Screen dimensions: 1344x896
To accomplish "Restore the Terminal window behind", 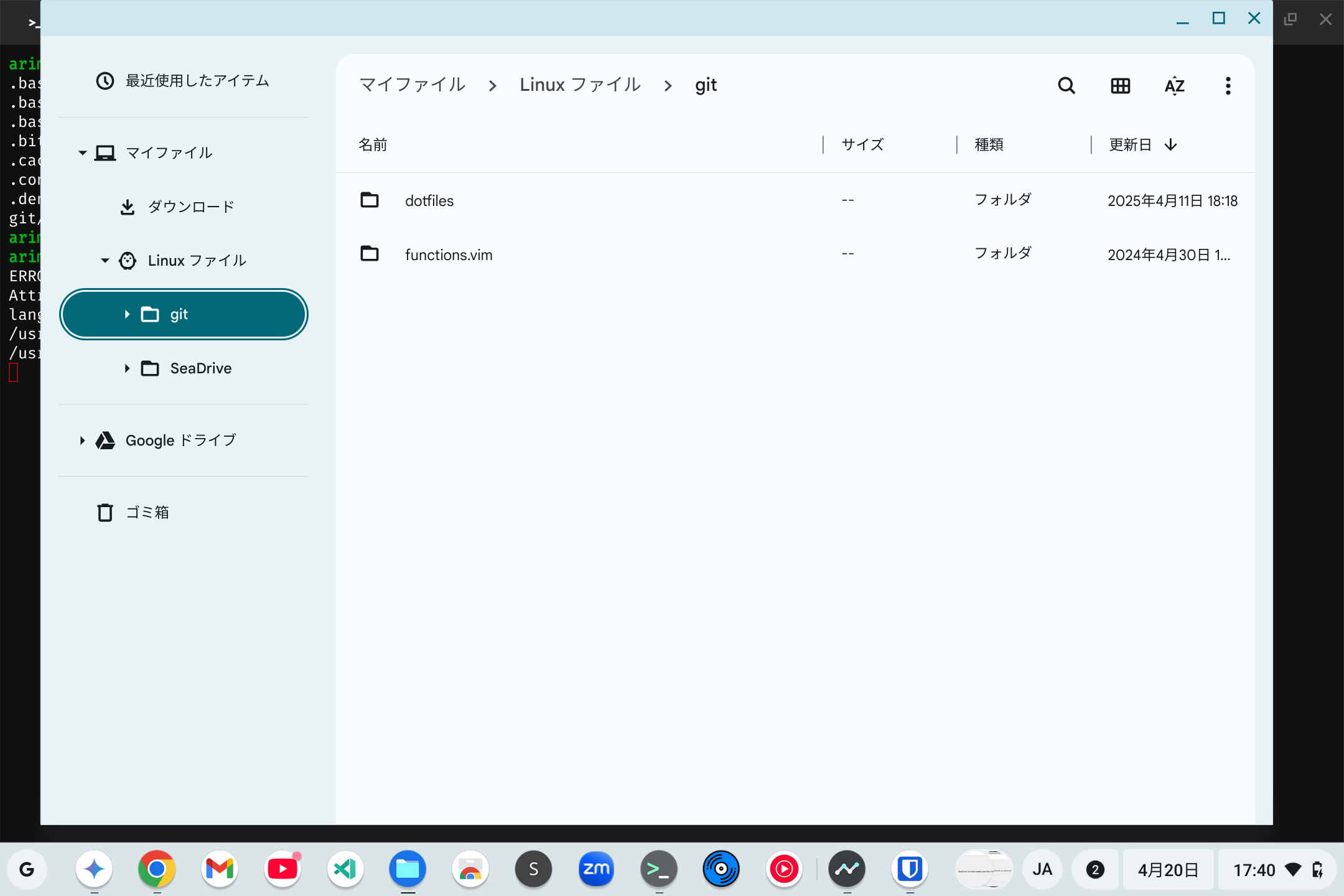I will click(1290, 19).
